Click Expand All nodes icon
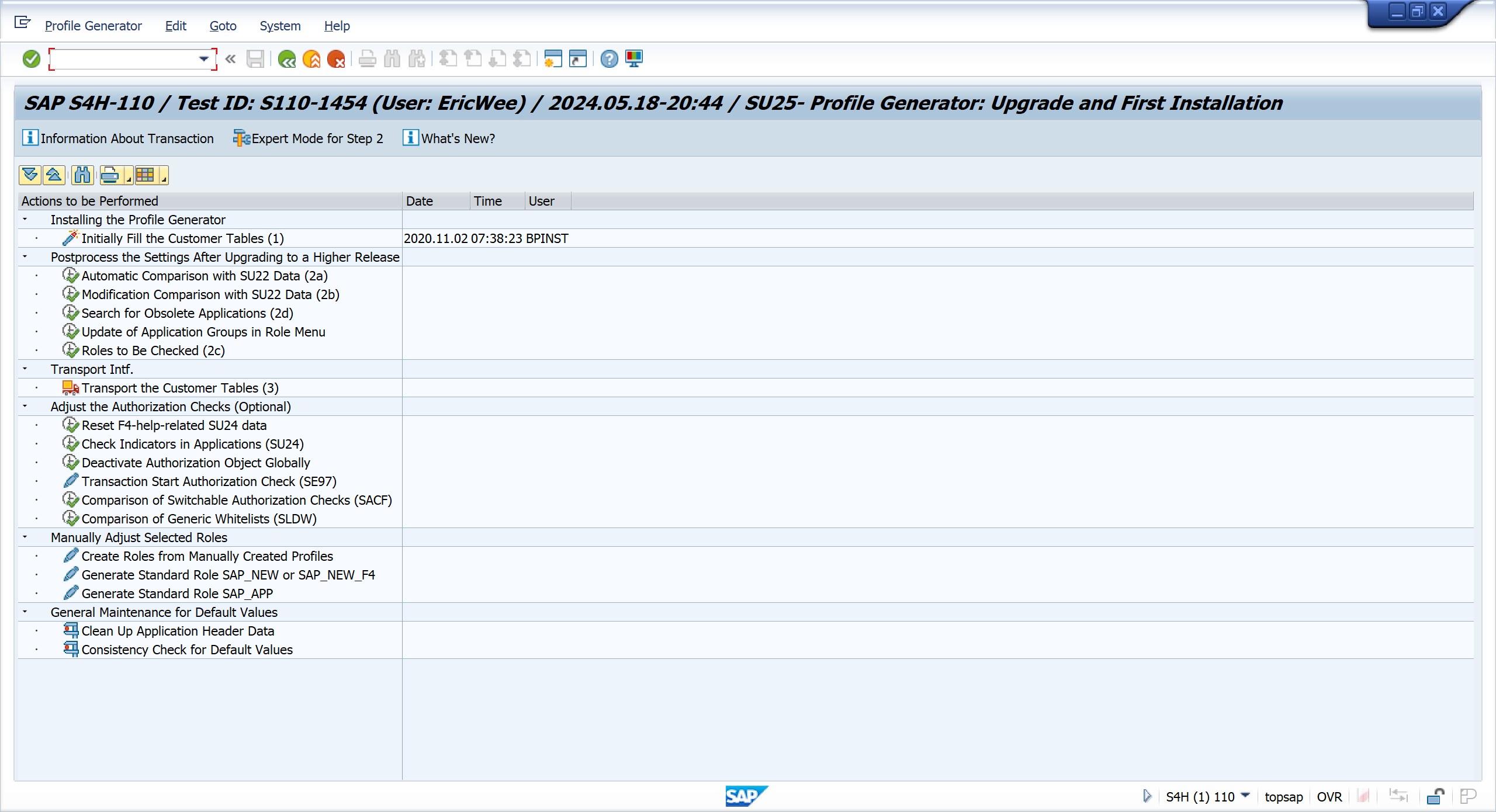The height and width of the screenshot is (812, 1496). point(30,175)
